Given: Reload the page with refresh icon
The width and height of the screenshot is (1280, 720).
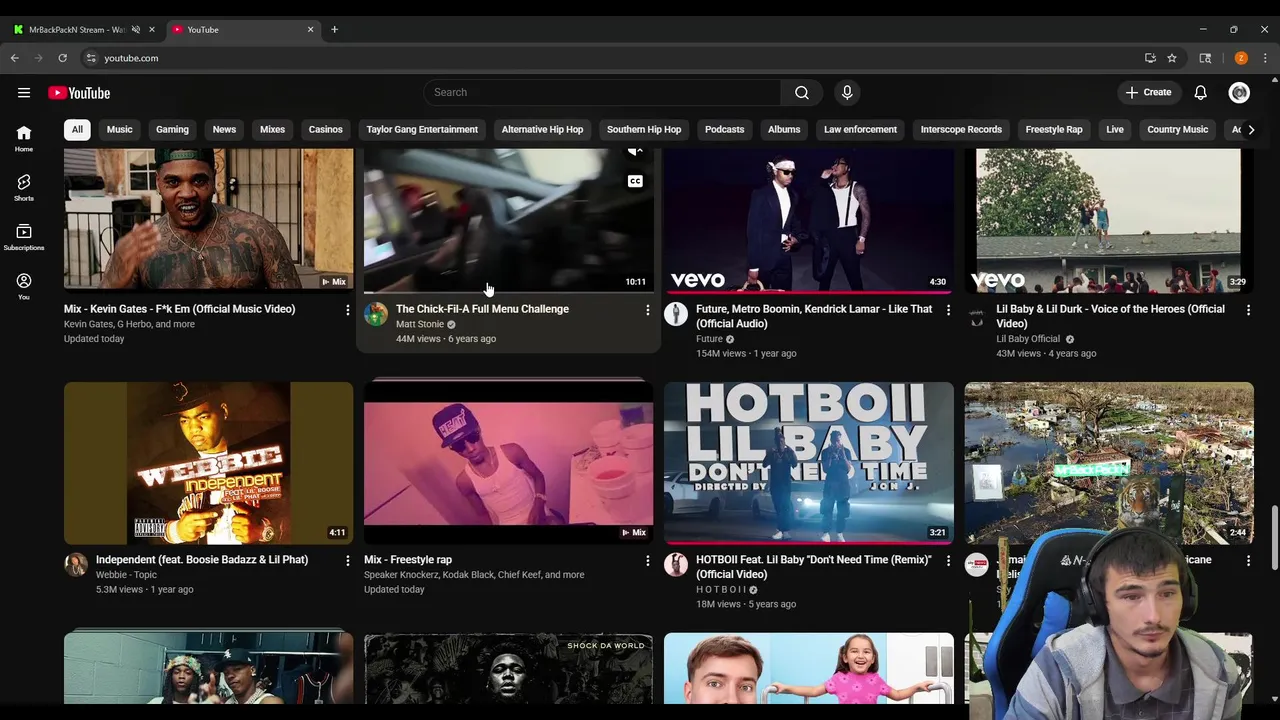Looking at the screenshot, I should pos(62,58).
